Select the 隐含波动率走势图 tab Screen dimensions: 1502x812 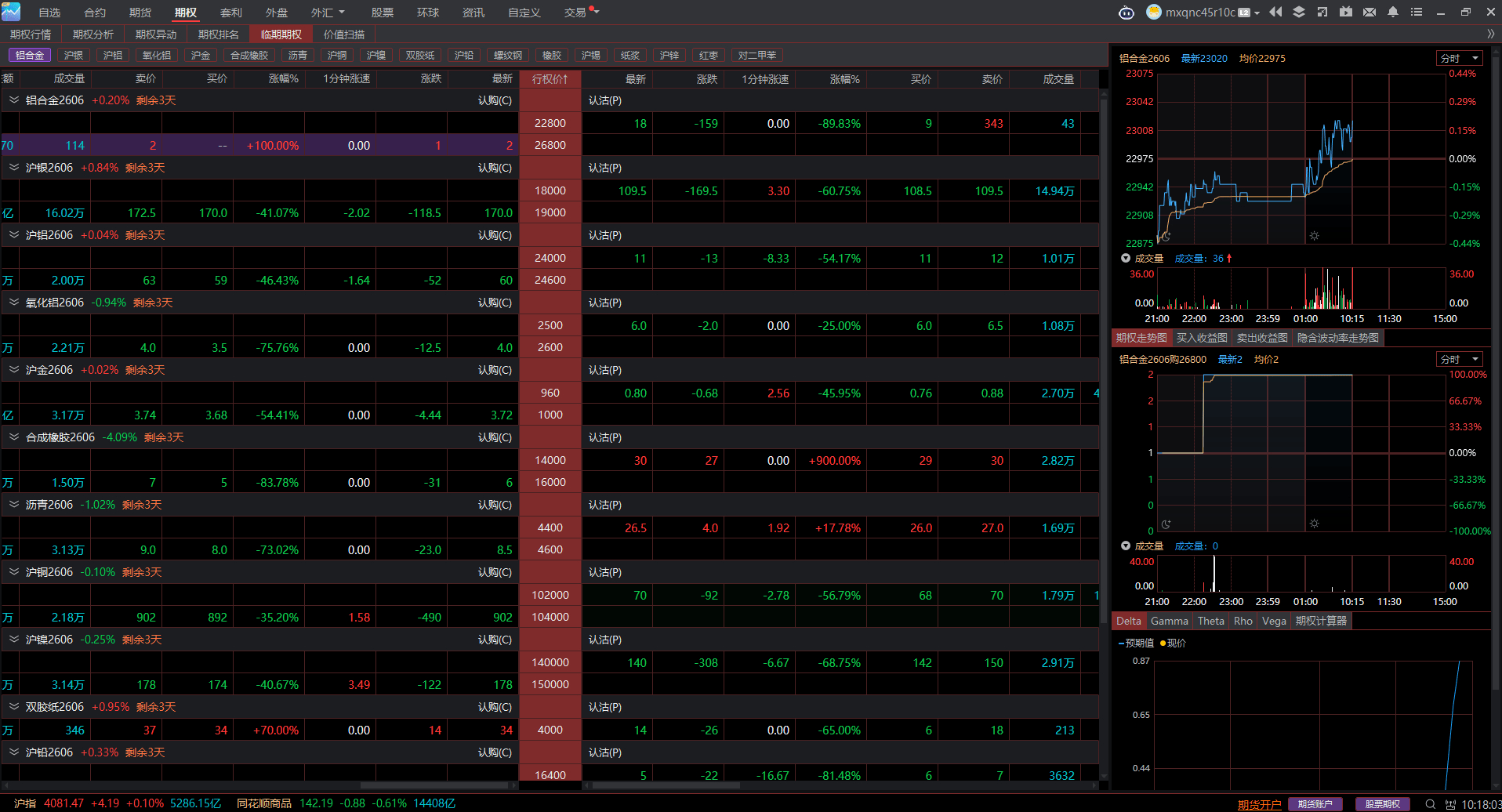click(1338, 338)
